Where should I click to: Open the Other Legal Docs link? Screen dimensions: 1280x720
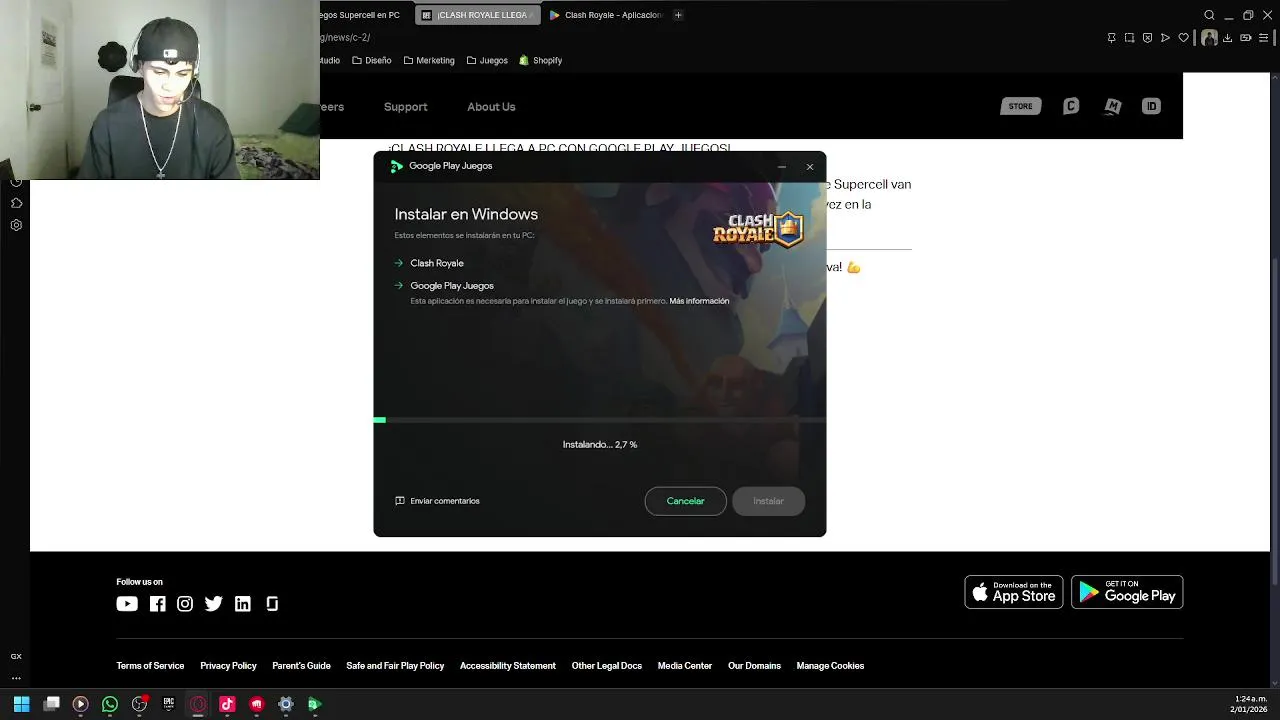(607, 666)
